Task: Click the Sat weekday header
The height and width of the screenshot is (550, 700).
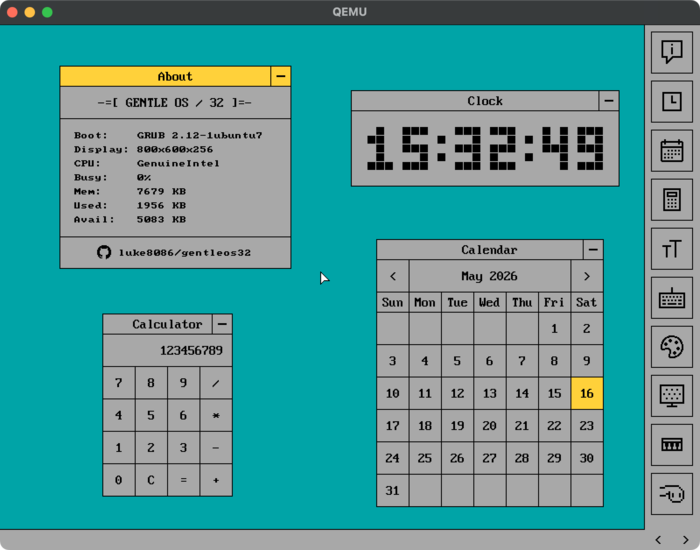Action: [x=587, y=303]
